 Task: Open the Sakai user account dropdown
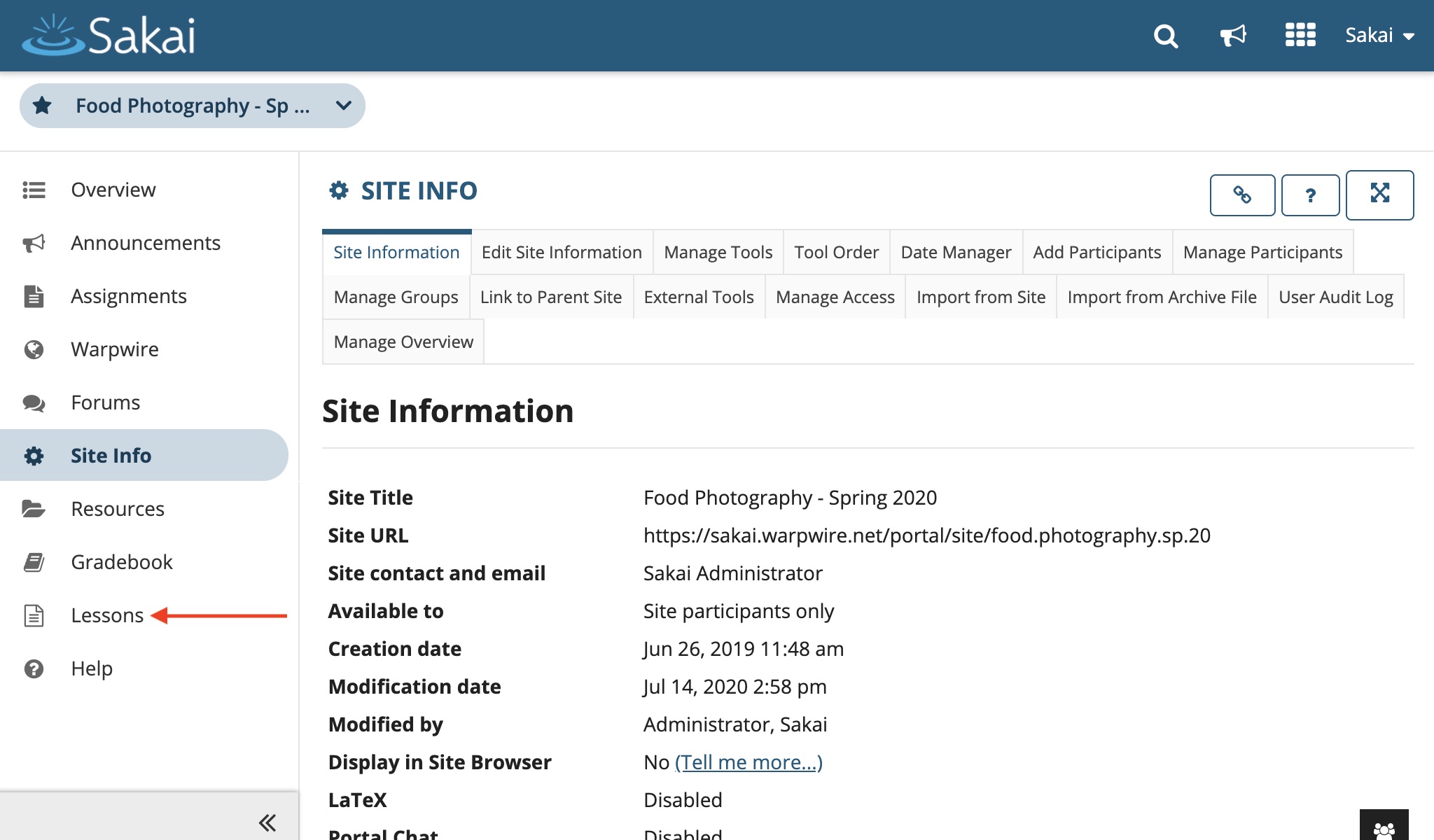pyautogui.click(x=1379, y=35)
